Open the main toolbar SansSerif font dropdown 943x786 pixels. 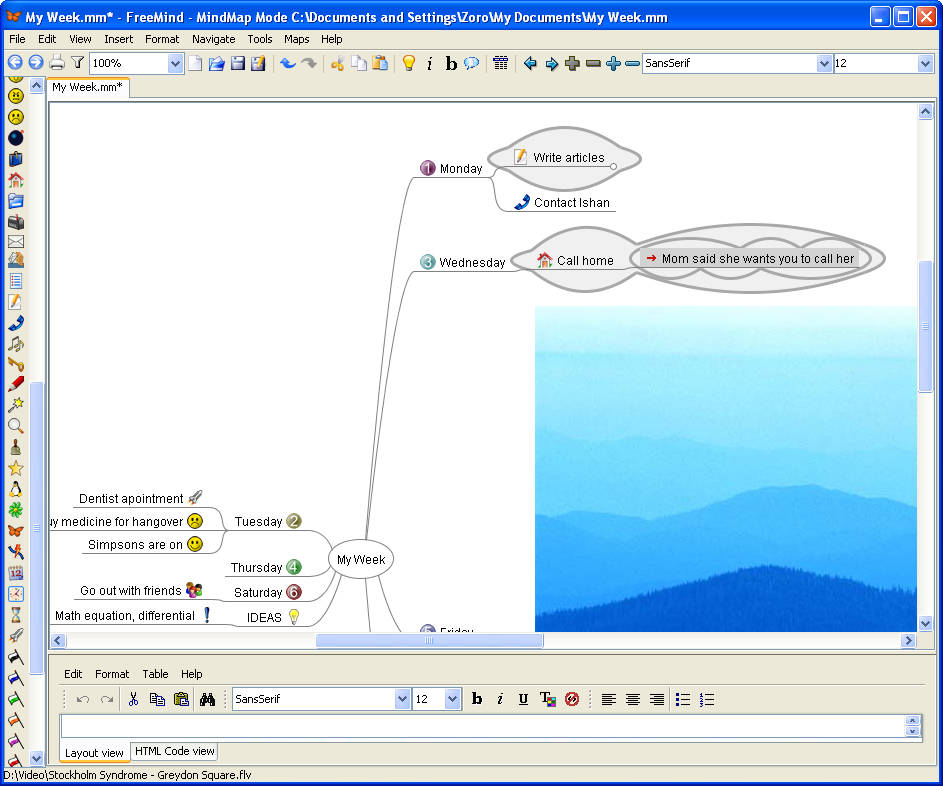825,63
